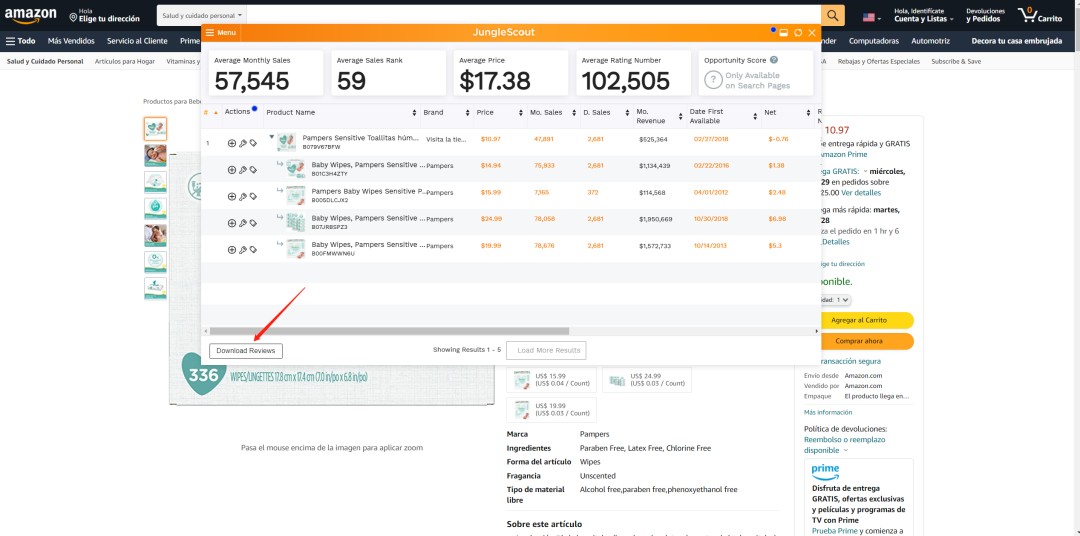1080x536 pixels.
Task: Click circled plus icon for B01C3H4ZTY
Action: click(x=231, y=169)
